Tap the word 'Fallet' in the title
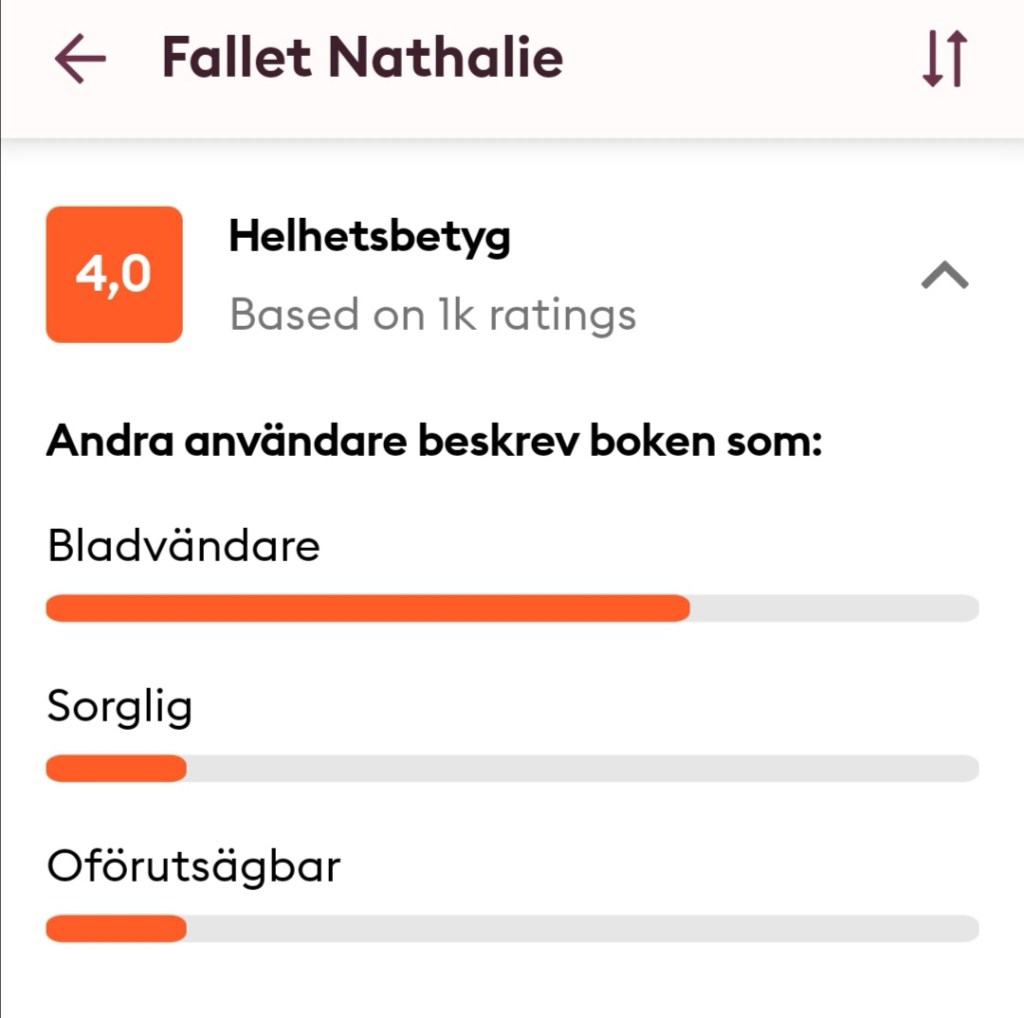 (236, 58)
